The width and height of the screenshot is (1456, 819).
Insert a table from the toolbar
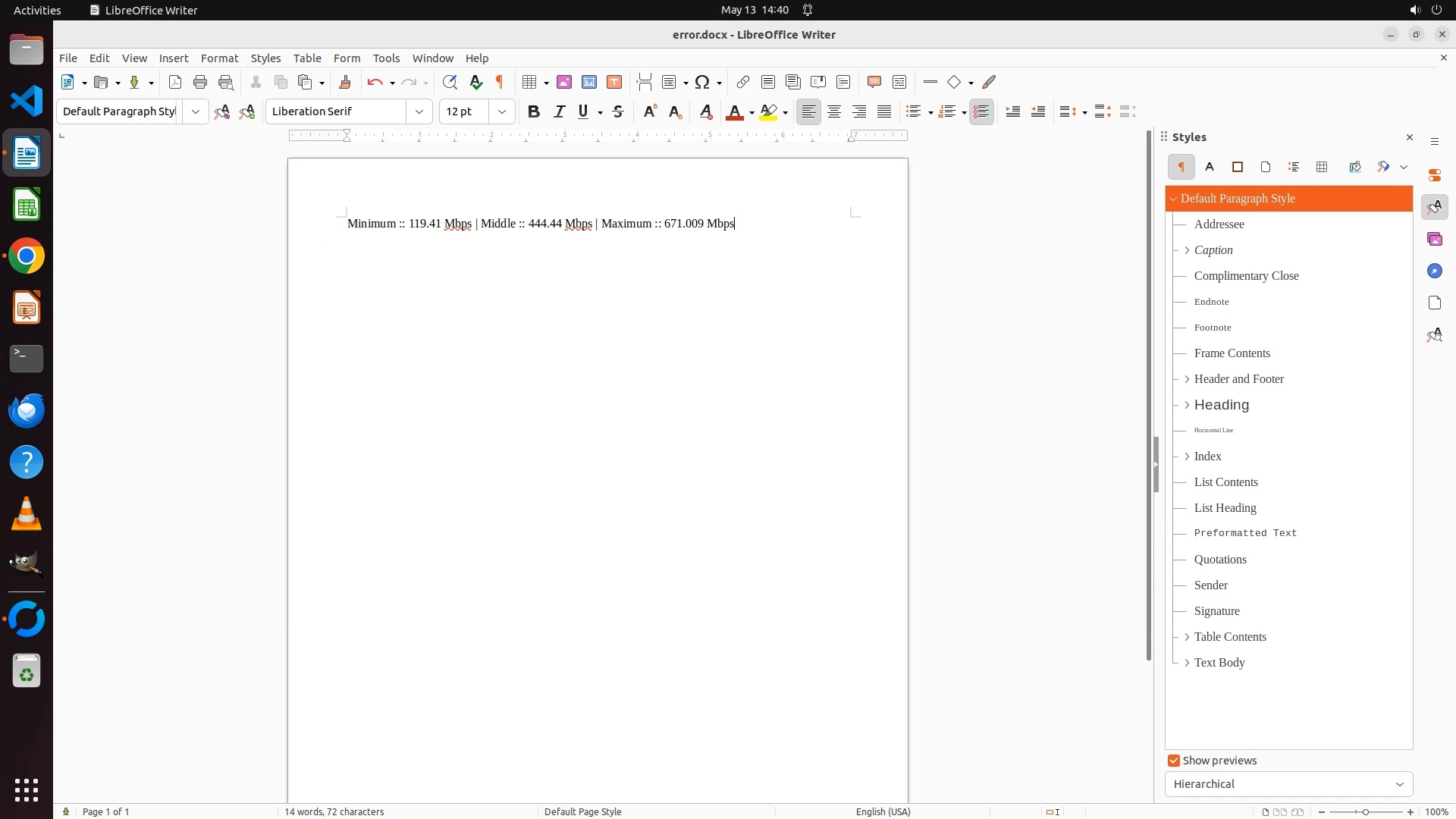click(529, 82)
